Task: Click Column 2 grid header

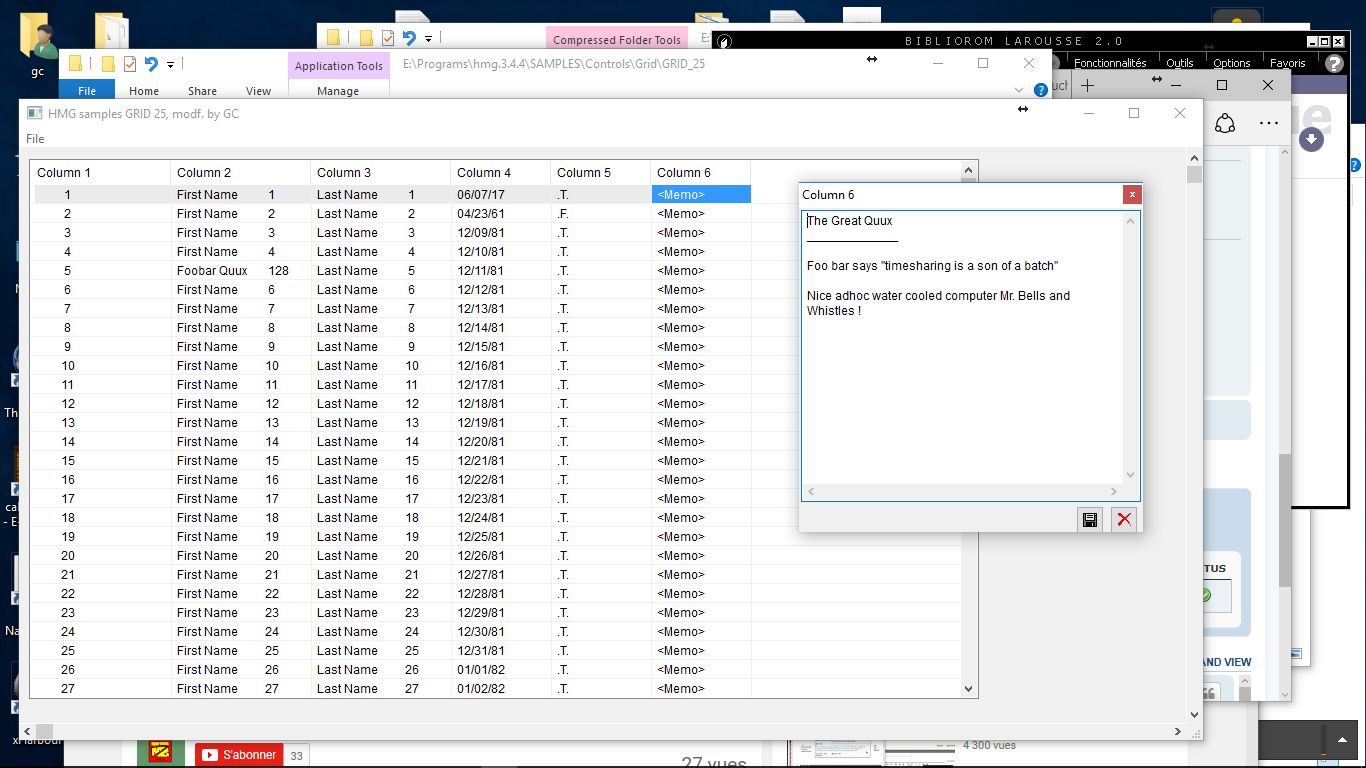Action: pyautogui.click(x=241, y=173)
